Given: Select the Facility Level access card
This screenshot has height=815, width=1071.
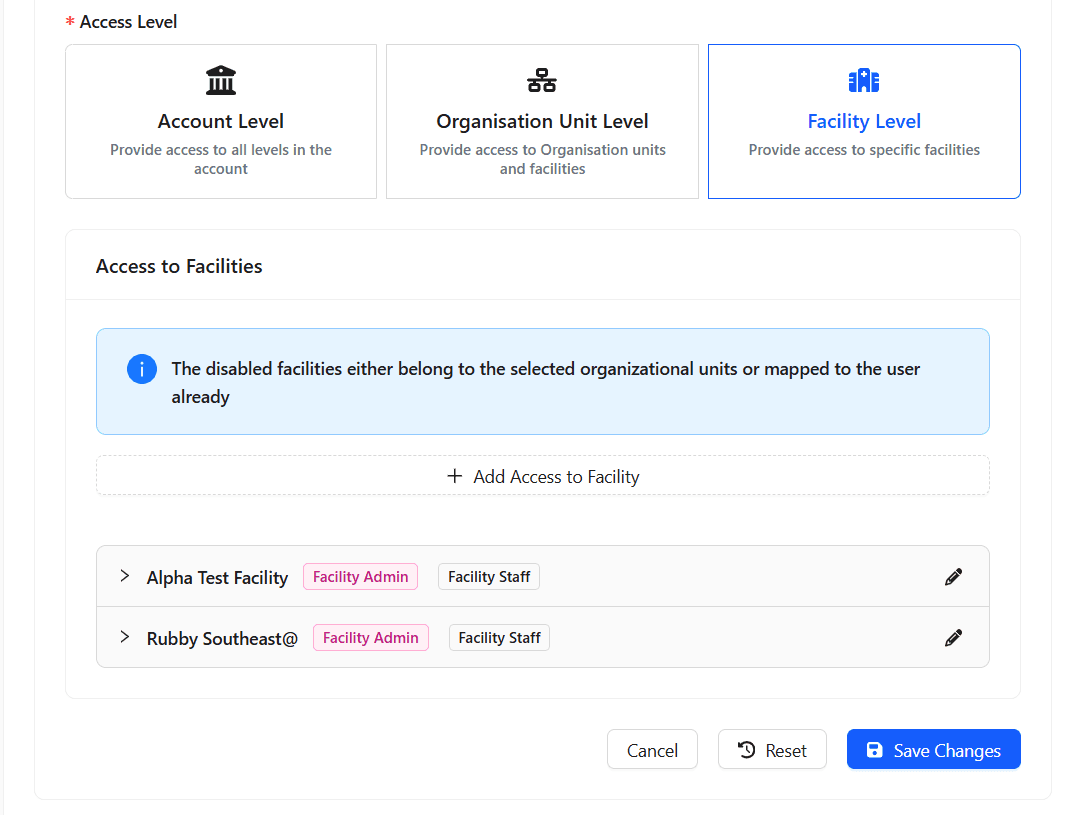Looking at the screenshot, I should (x=864, y=122).
